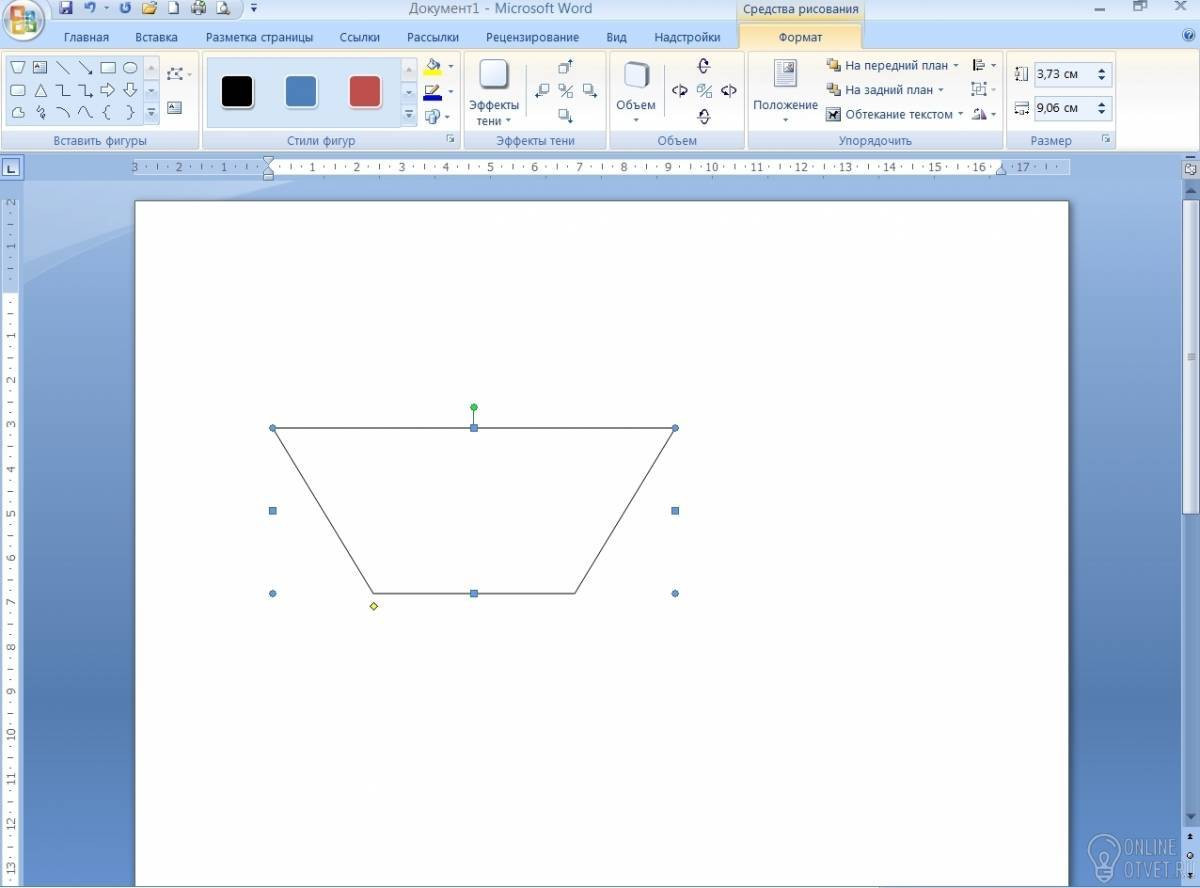The image size is (1200, 888).
Task: Click the shape fill paint bucket icon
Action: click(x=433, y=66)
